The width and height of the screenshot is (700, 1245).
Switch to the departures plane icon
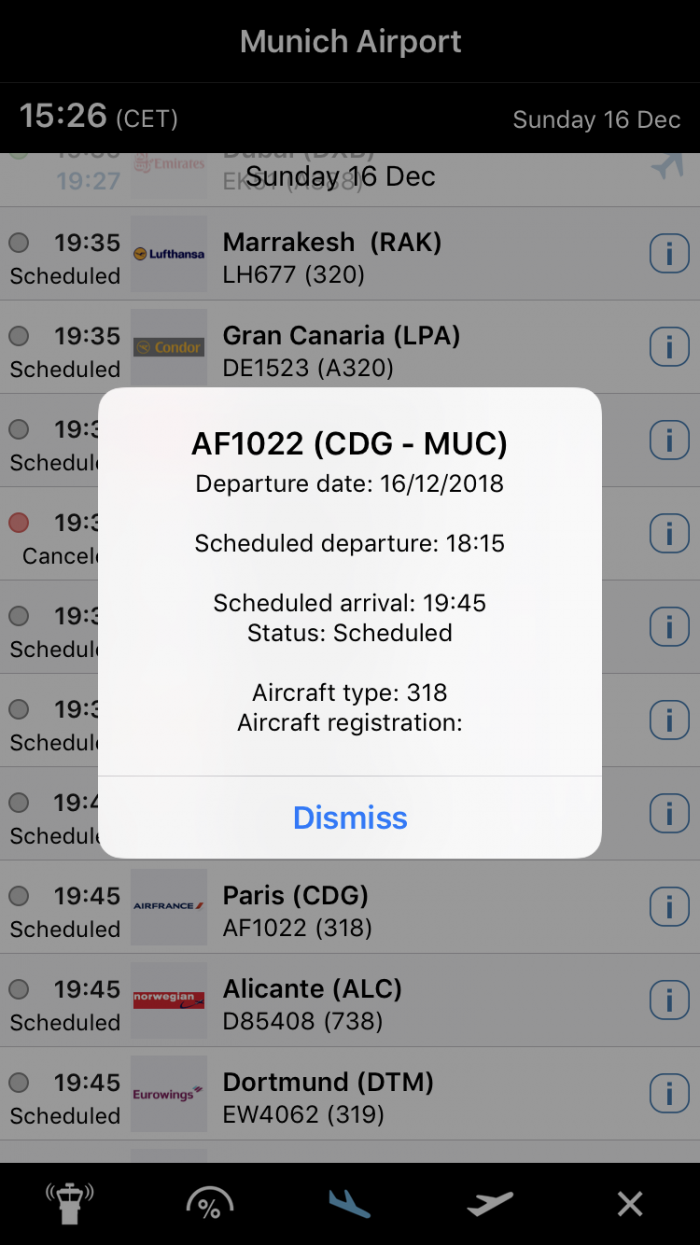(490, 1203)
